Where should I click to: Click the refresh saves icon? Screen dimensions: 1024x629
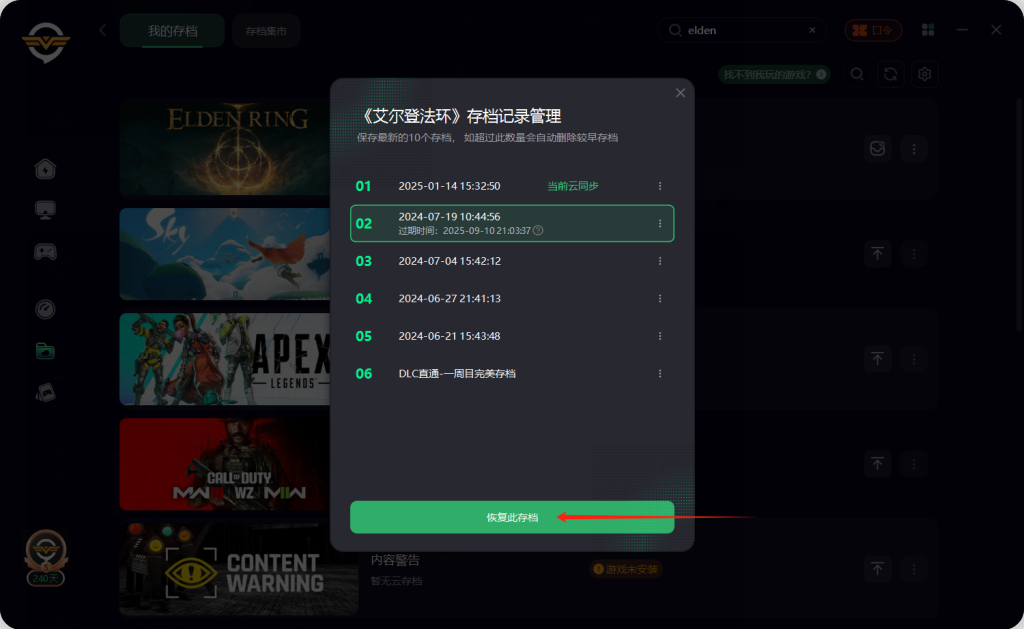coord(890,74)
